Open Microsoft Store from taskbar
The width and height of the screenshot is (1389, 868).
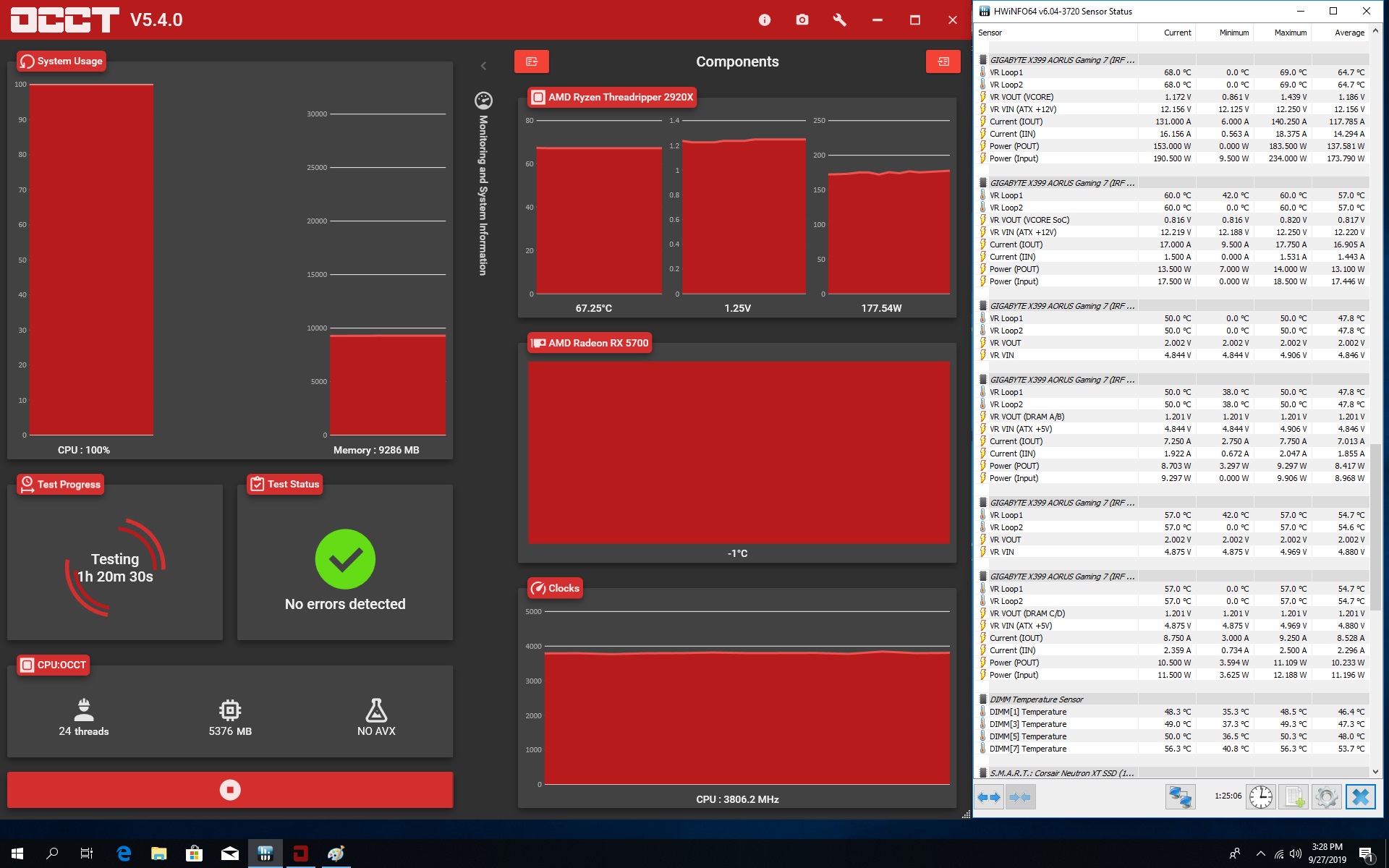[194, 854]
